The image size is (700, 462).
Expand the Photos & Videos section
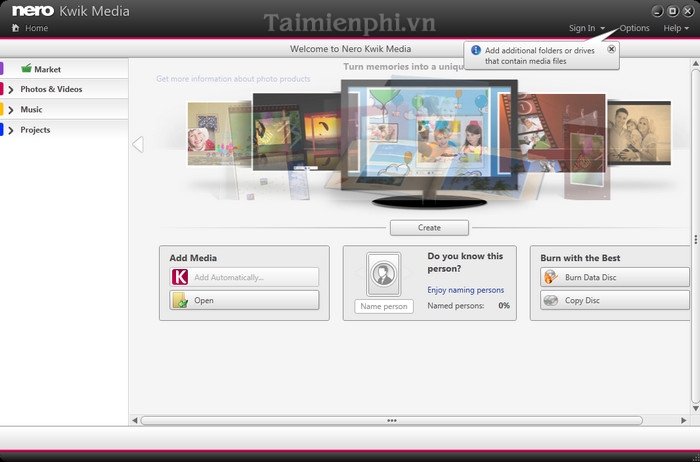pos(11,89)
